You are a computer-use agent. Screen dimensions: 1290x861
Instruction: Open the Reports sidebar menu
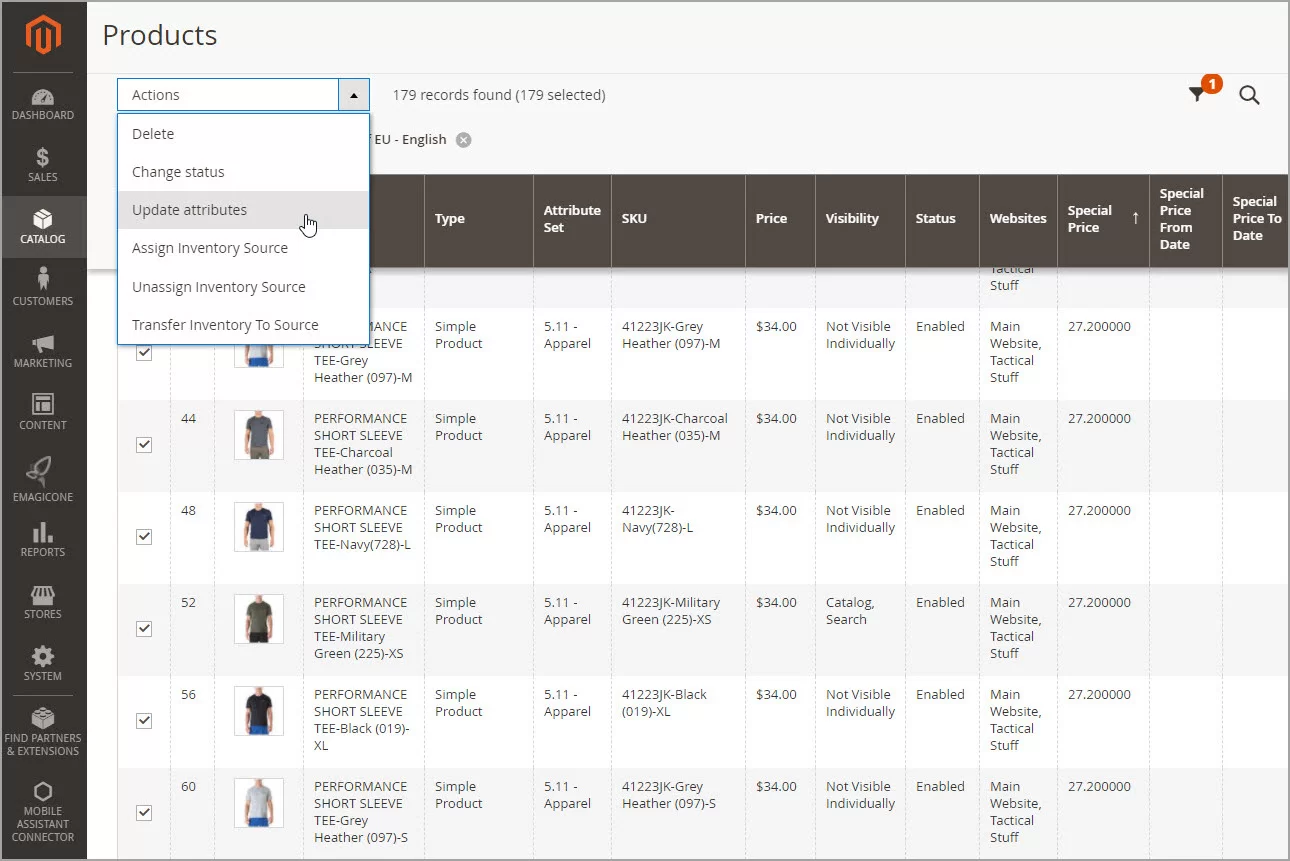pyautogui.click(x=43, y=541)
